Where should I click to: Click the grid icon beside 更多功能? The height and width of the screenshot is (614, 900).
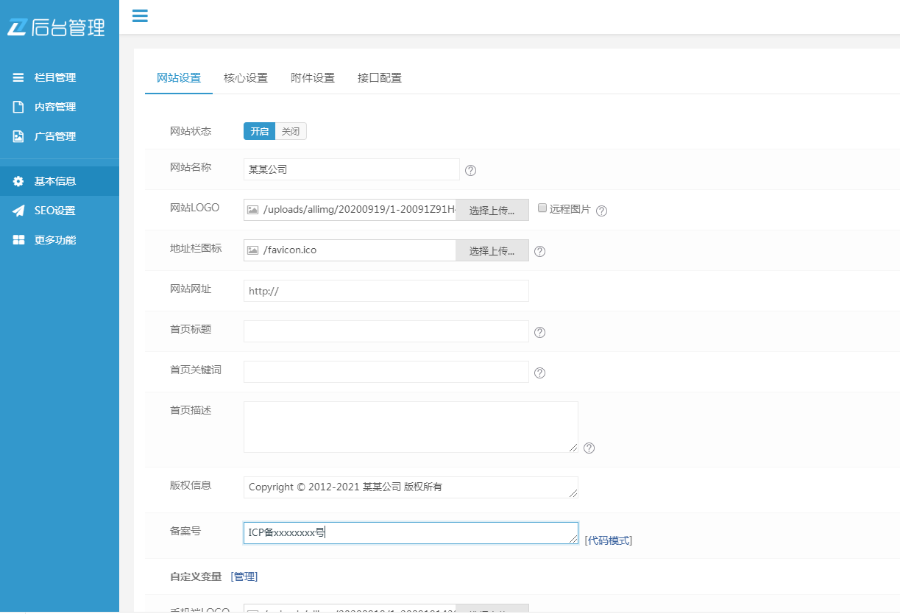tap(18, 240)
